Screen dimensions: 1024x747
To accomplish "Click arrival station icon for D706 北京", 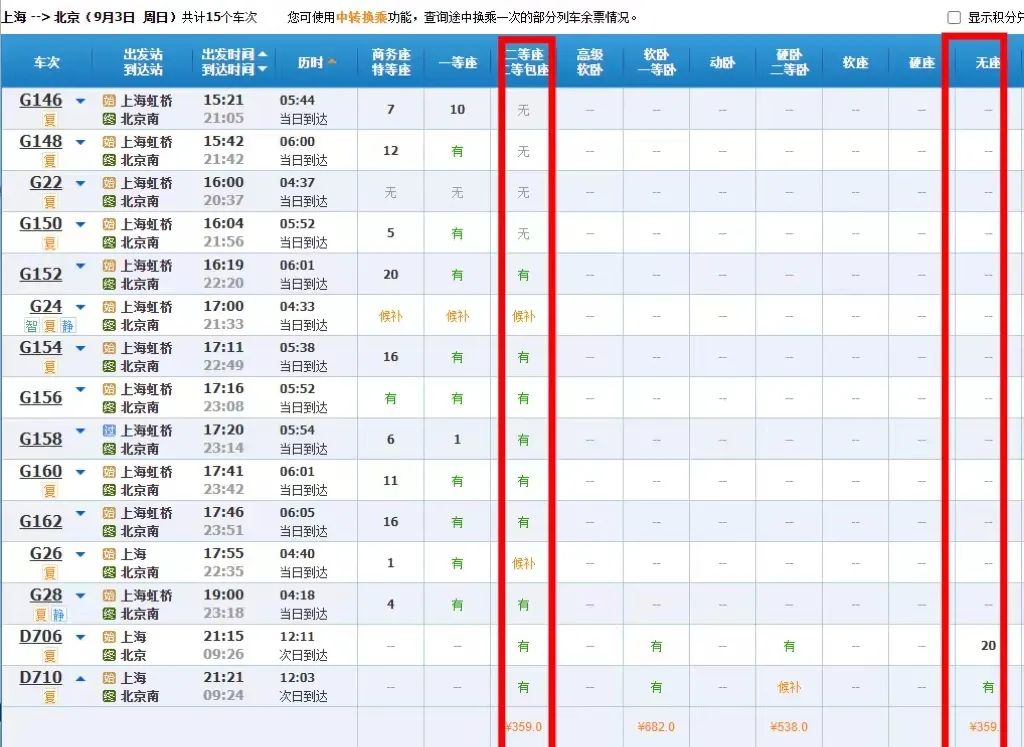I will pyautogui.click(x=109, y=656).
